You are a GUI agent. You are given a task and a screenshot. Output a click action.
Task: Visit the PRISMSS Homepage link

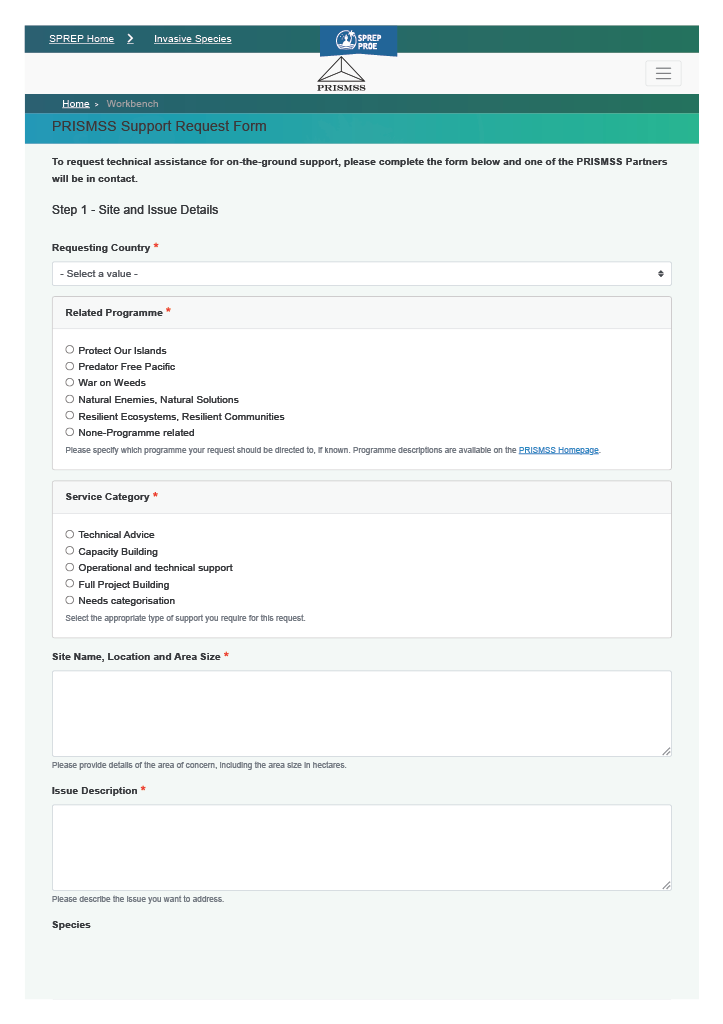pyautogui.click(x=558, y=449)
